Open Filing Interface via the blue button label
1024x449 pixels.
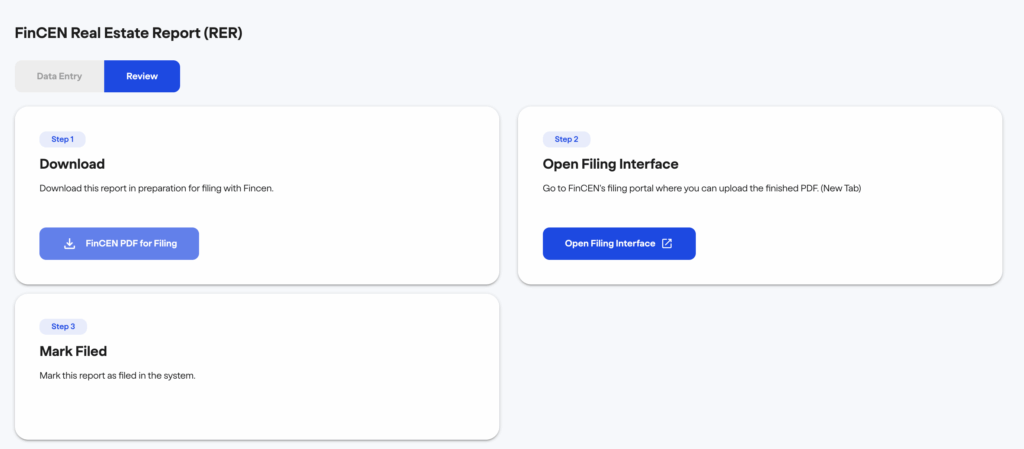click(x=609, y=243)
